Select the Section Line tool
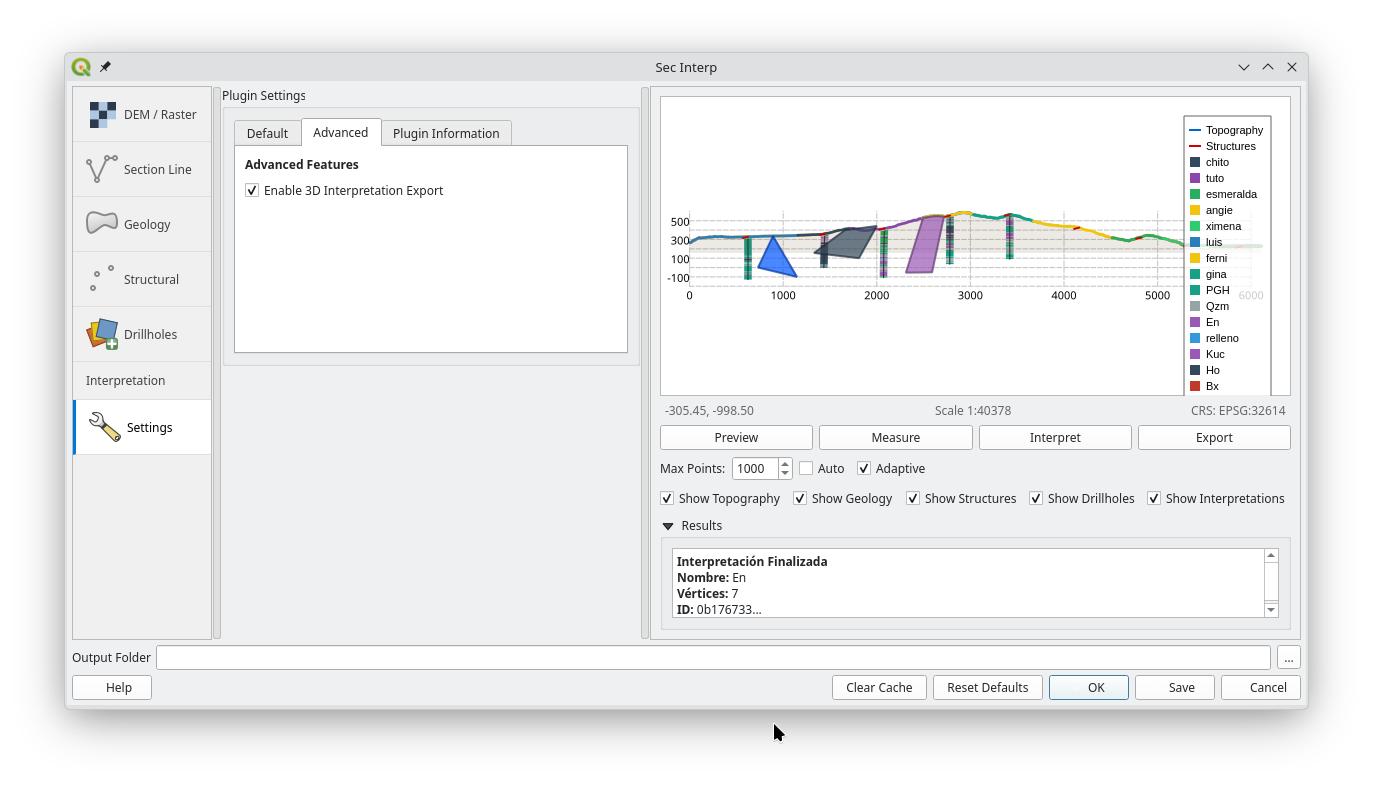1373x786 pixels. [x=142, y=168]
